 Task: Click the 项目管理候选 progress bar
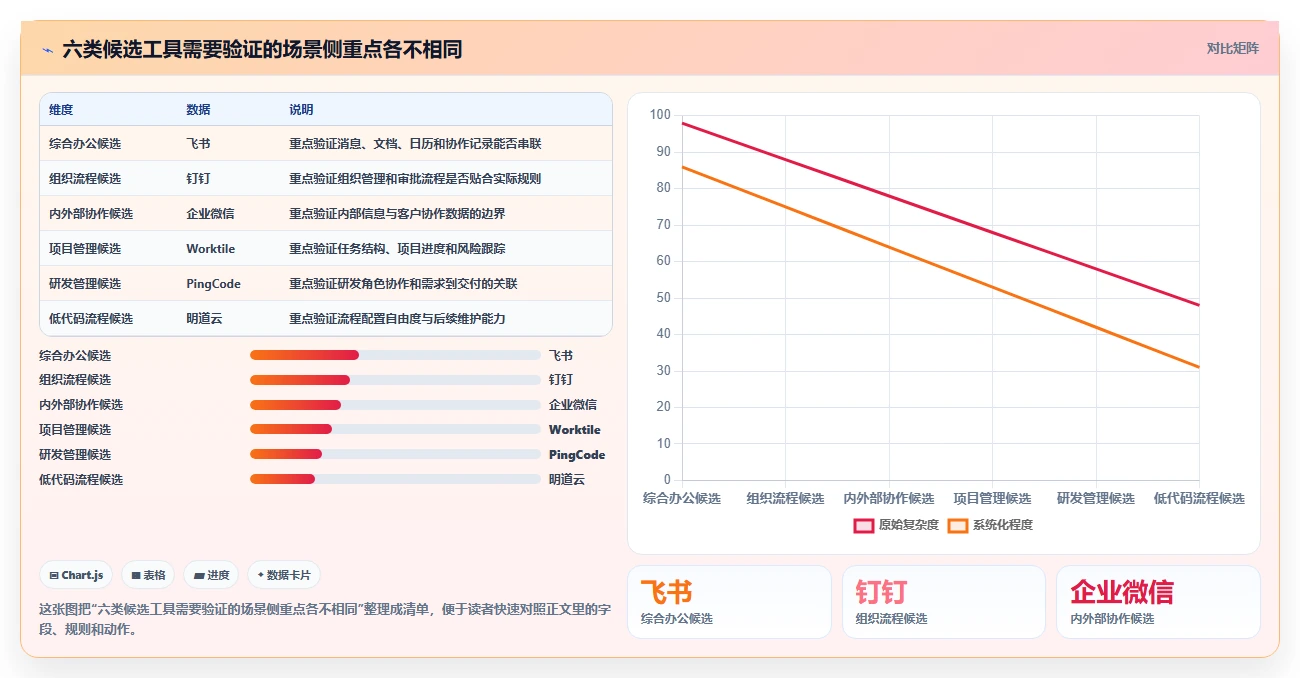pos(395,429)
